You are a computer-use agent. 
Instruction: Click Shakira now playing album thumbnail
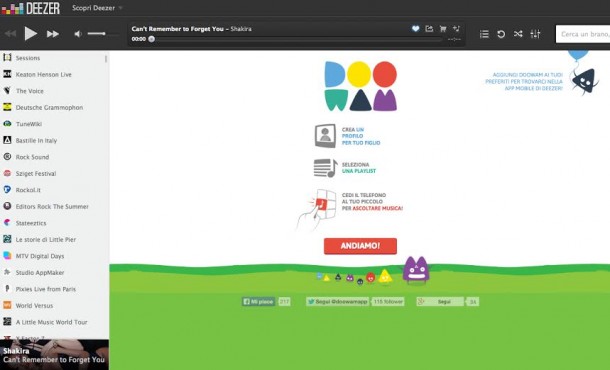point(54,354)
